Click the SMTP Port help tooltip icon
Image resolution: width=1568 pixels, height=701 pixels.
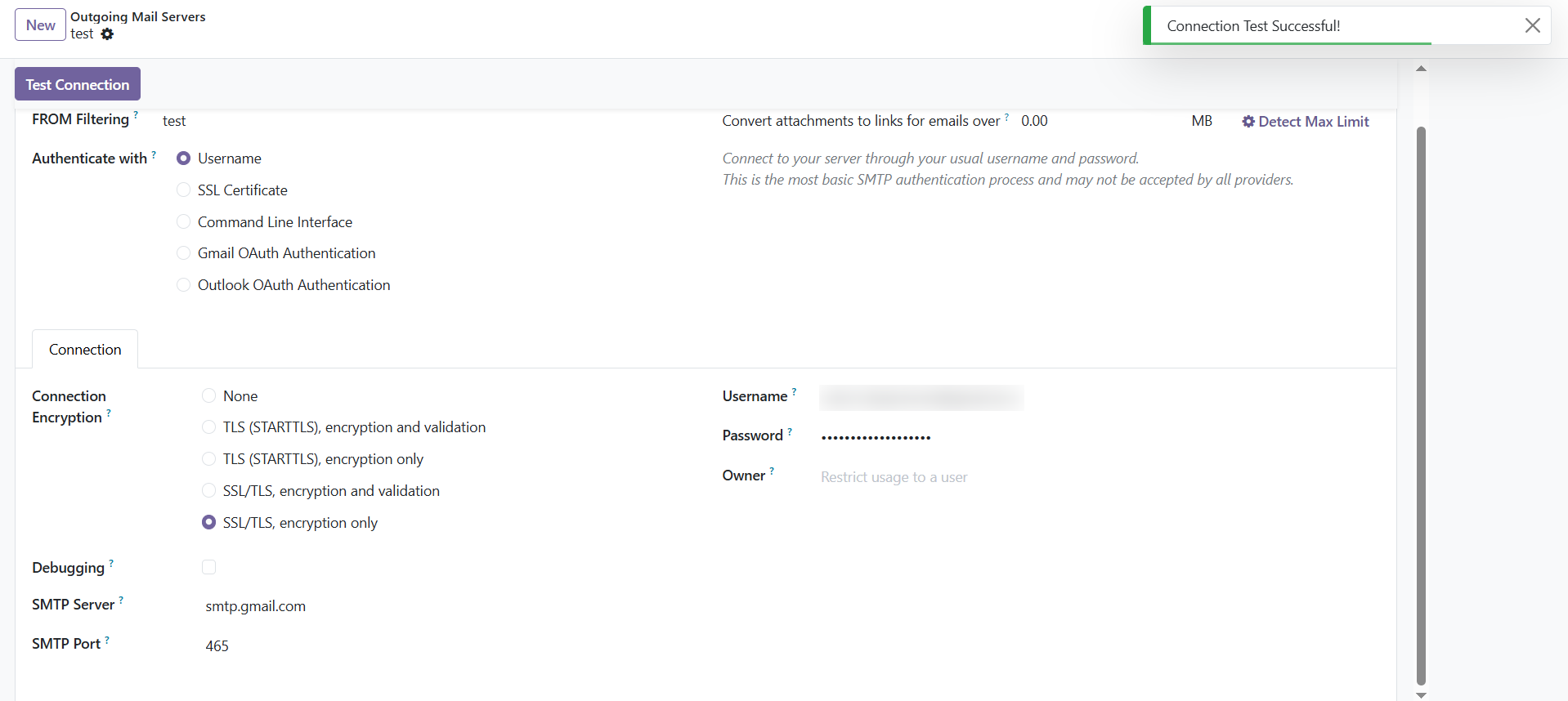point(107,640)
